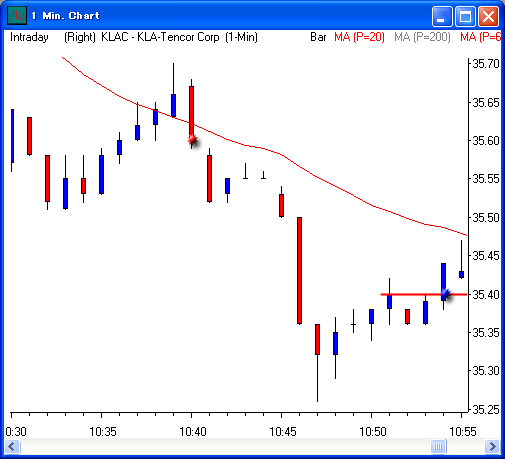Click the right scroll arrow on horizontal scrollbar

pos(492,446)
